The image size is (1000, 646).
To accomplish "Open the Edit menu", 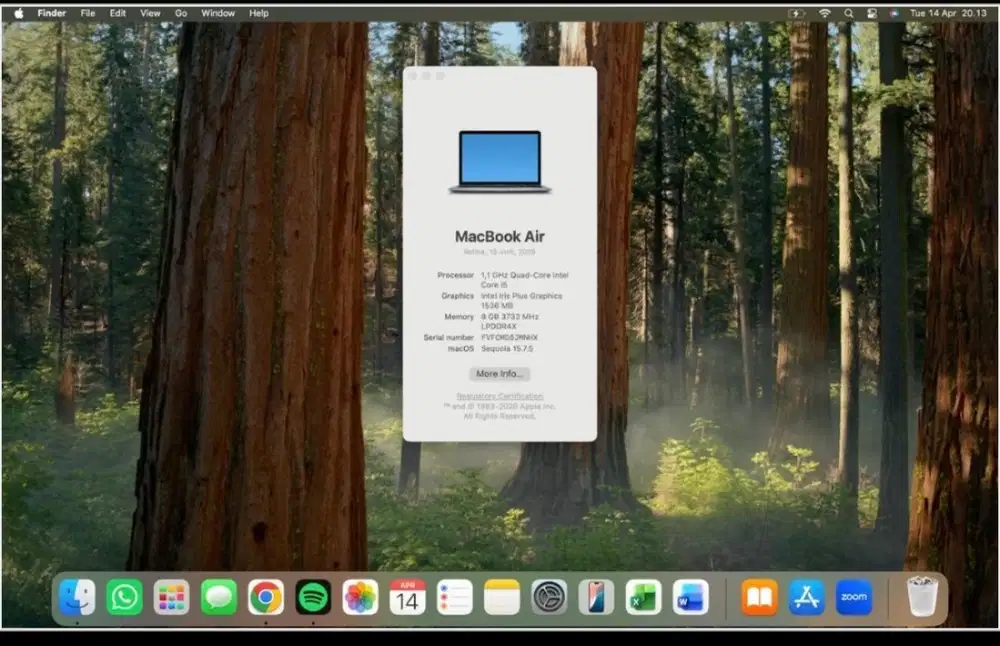I will coord(117,13).
